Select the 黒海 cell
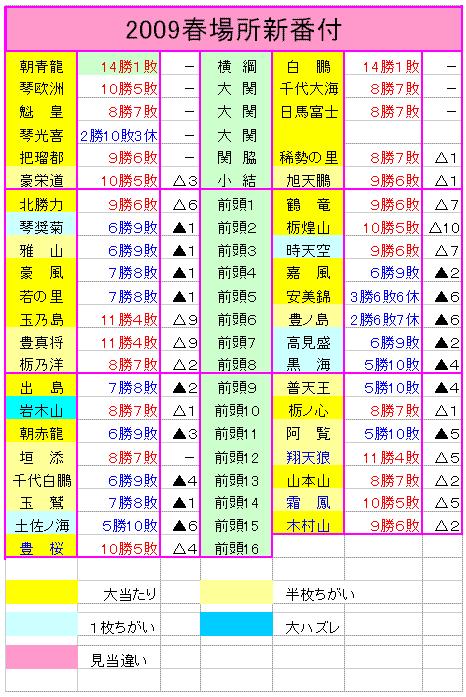Screen dimensions: 466x697 point(308,362)
